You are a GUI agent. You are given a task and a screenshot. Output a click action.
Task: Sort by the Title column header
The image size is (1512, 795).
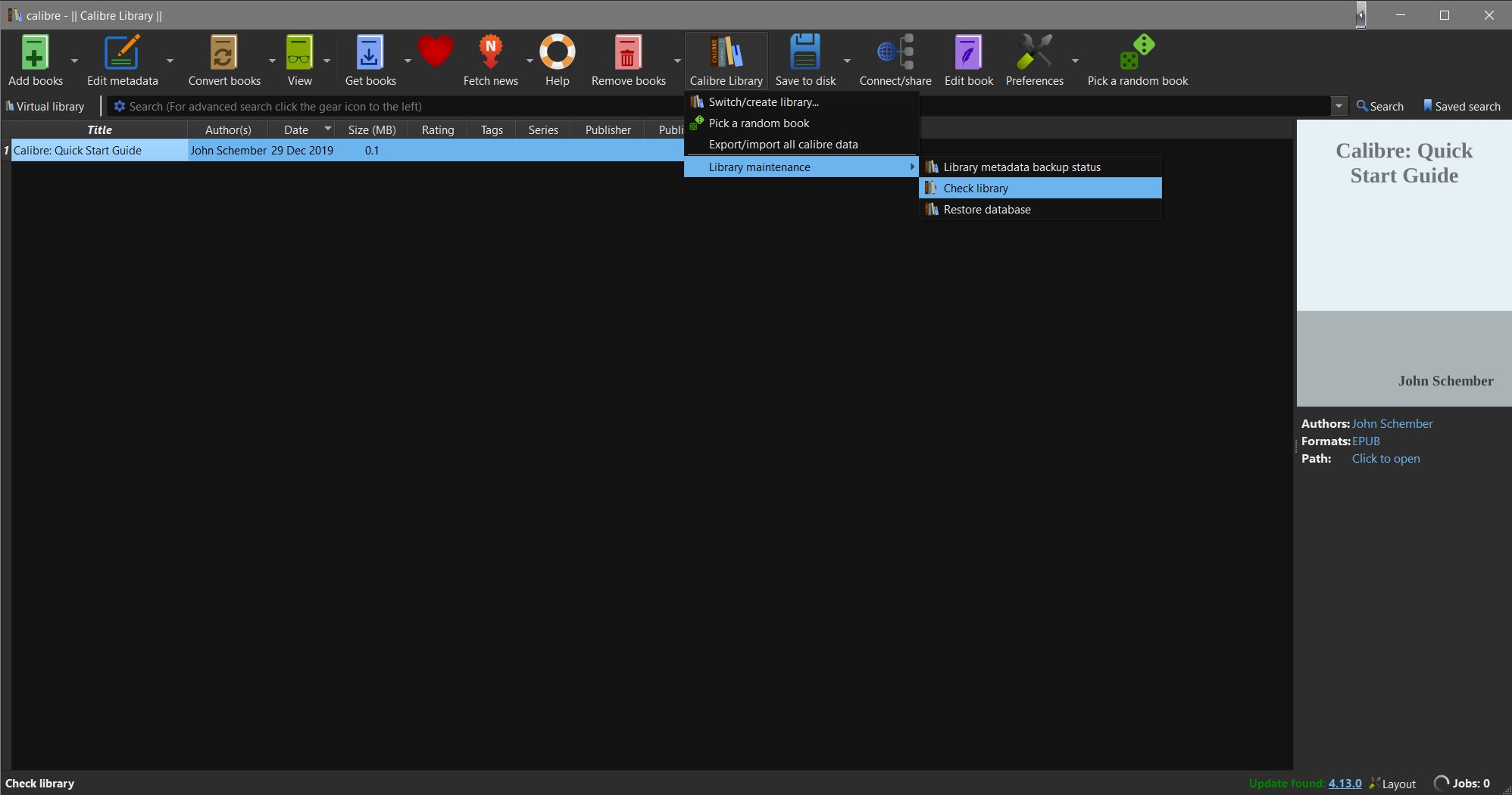click(99, 129)
